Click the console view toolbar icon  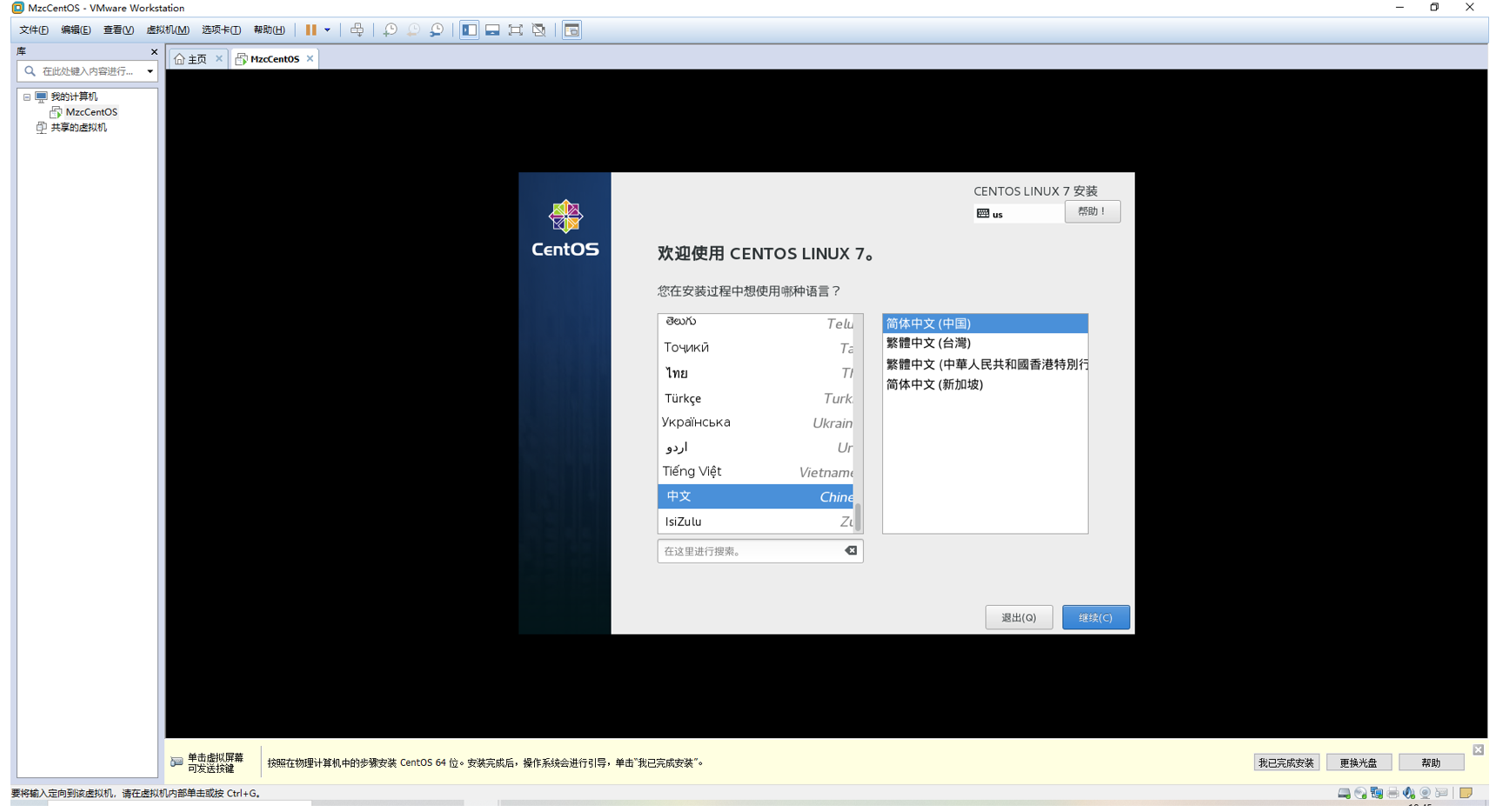coord(571,30)
